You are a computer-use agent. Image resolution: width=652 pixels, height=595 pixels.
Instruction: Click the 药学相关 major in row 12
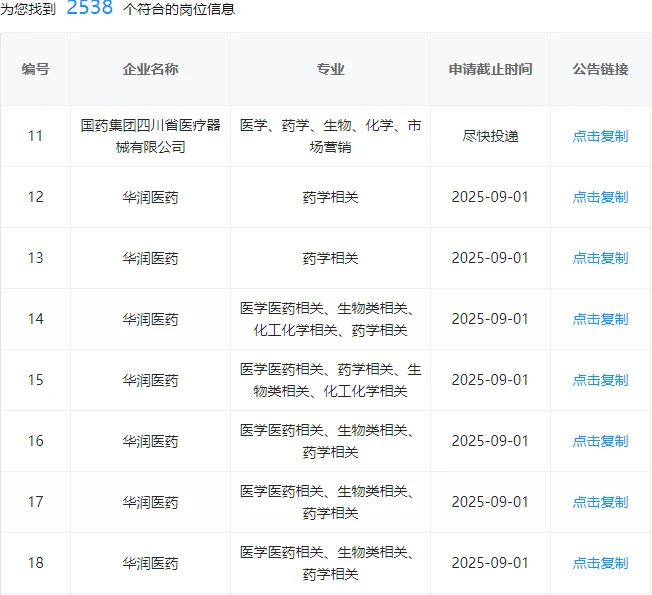pos(331,197)
